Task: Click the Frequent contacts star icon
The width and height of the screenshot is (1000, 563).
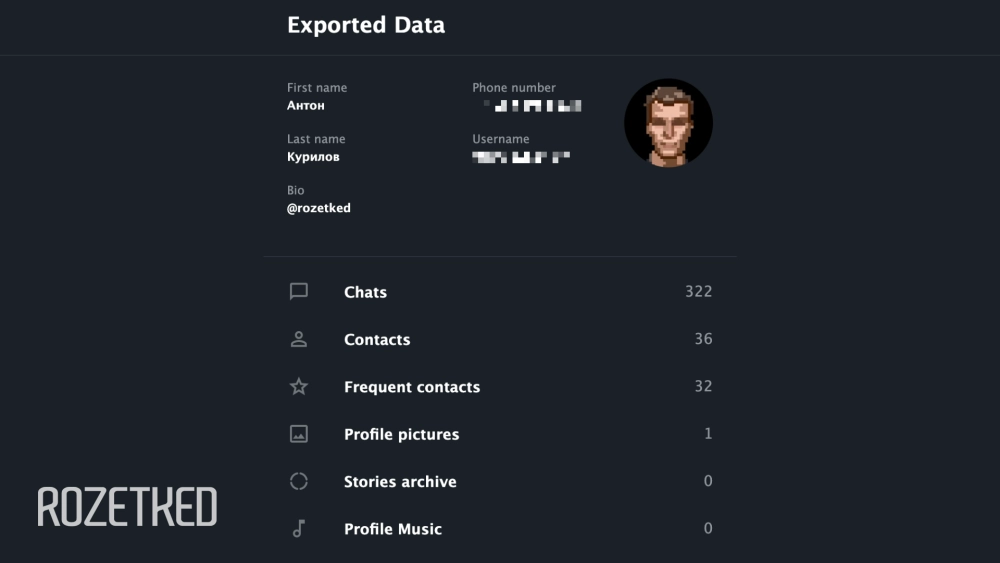Action: point(298,387)
